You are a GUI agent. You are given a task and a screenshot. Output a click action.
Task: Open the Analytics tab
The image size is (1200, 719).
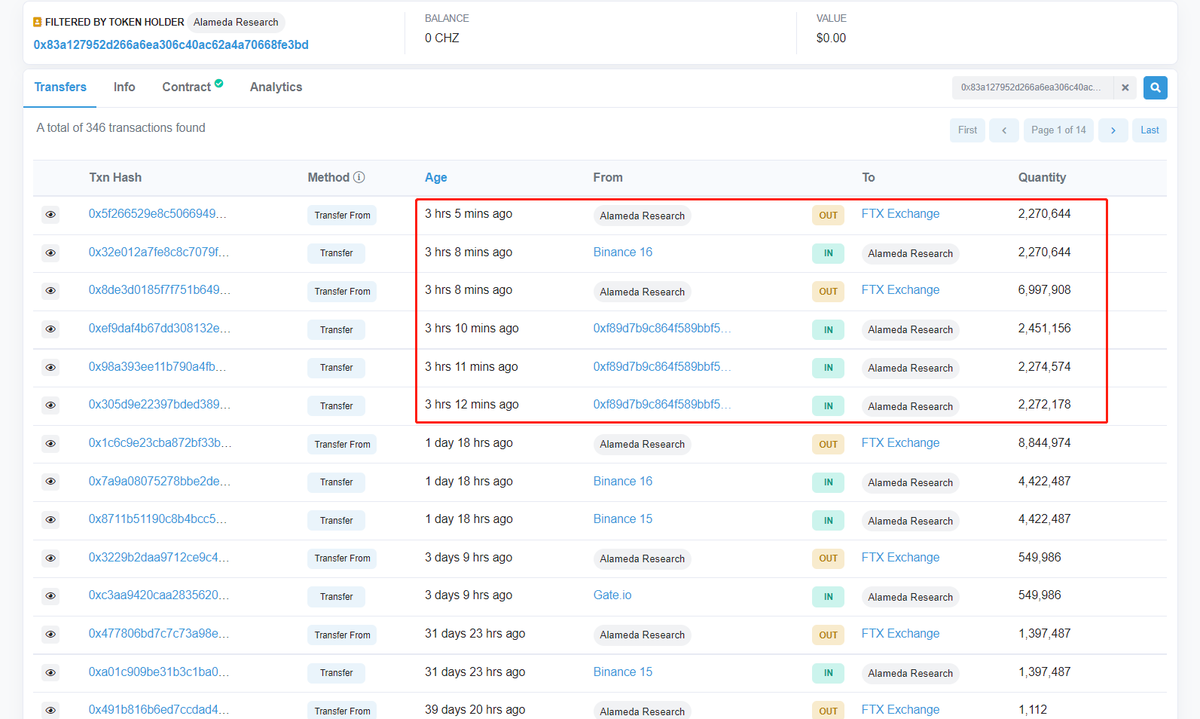coord(276,87)
